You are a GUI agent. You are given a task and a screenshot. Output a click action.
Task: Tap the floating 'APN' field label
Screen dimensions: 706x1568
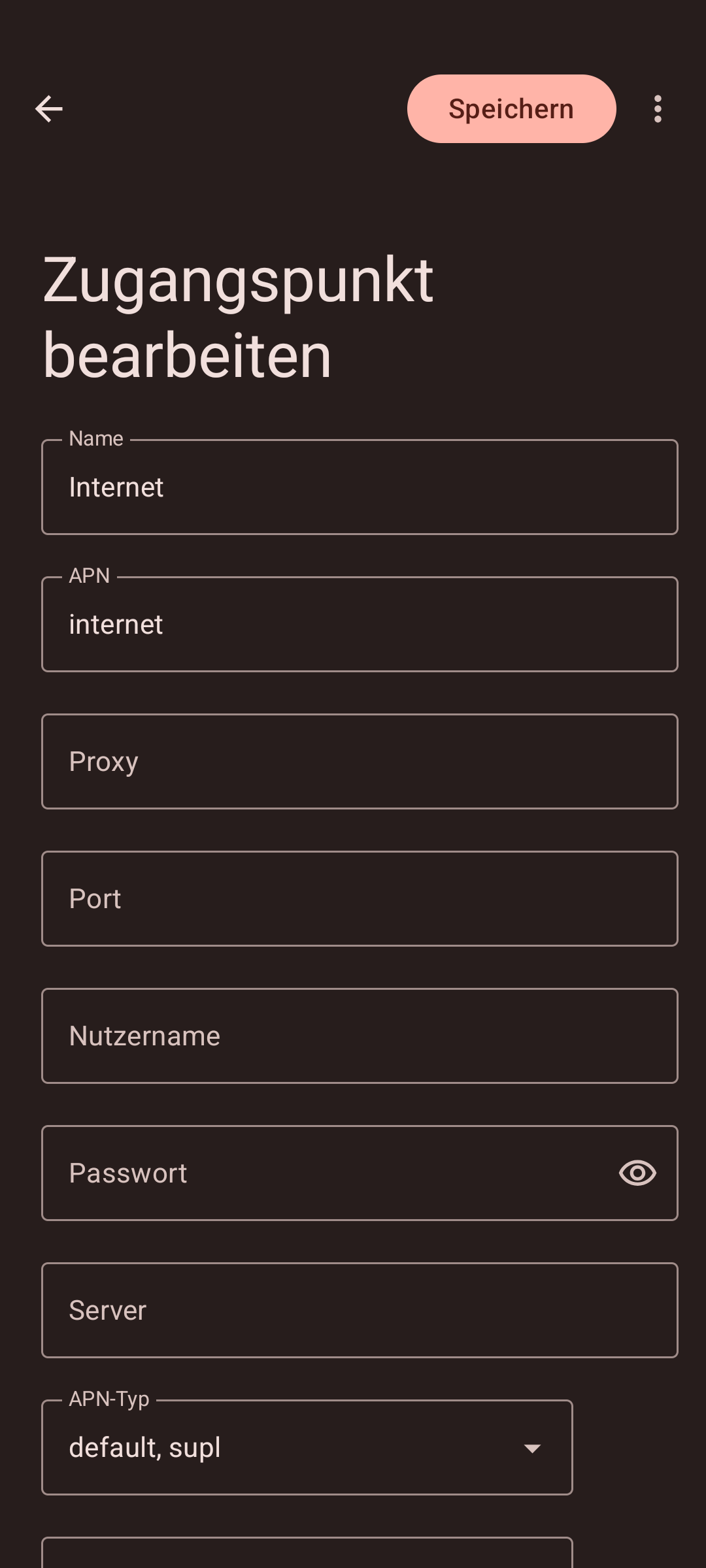click(90, 576)
